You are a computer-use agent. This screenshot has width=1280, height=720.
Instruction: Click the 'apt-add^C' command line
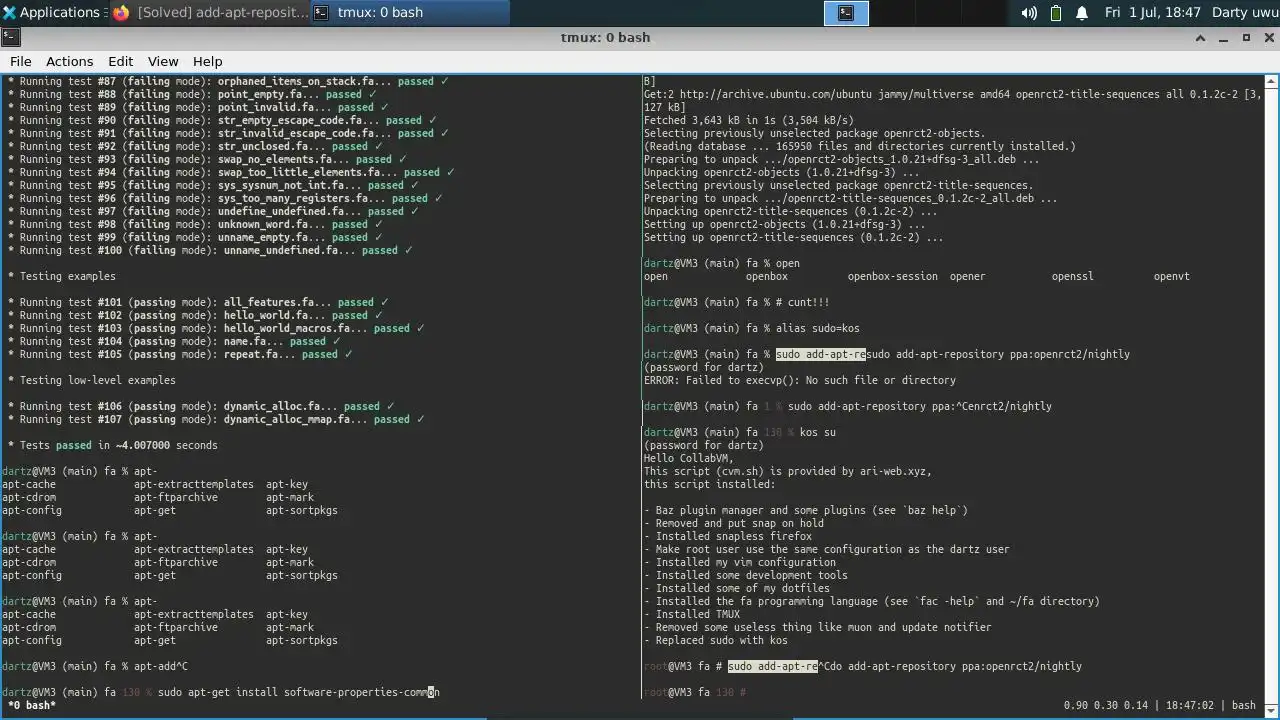point(95,666)
